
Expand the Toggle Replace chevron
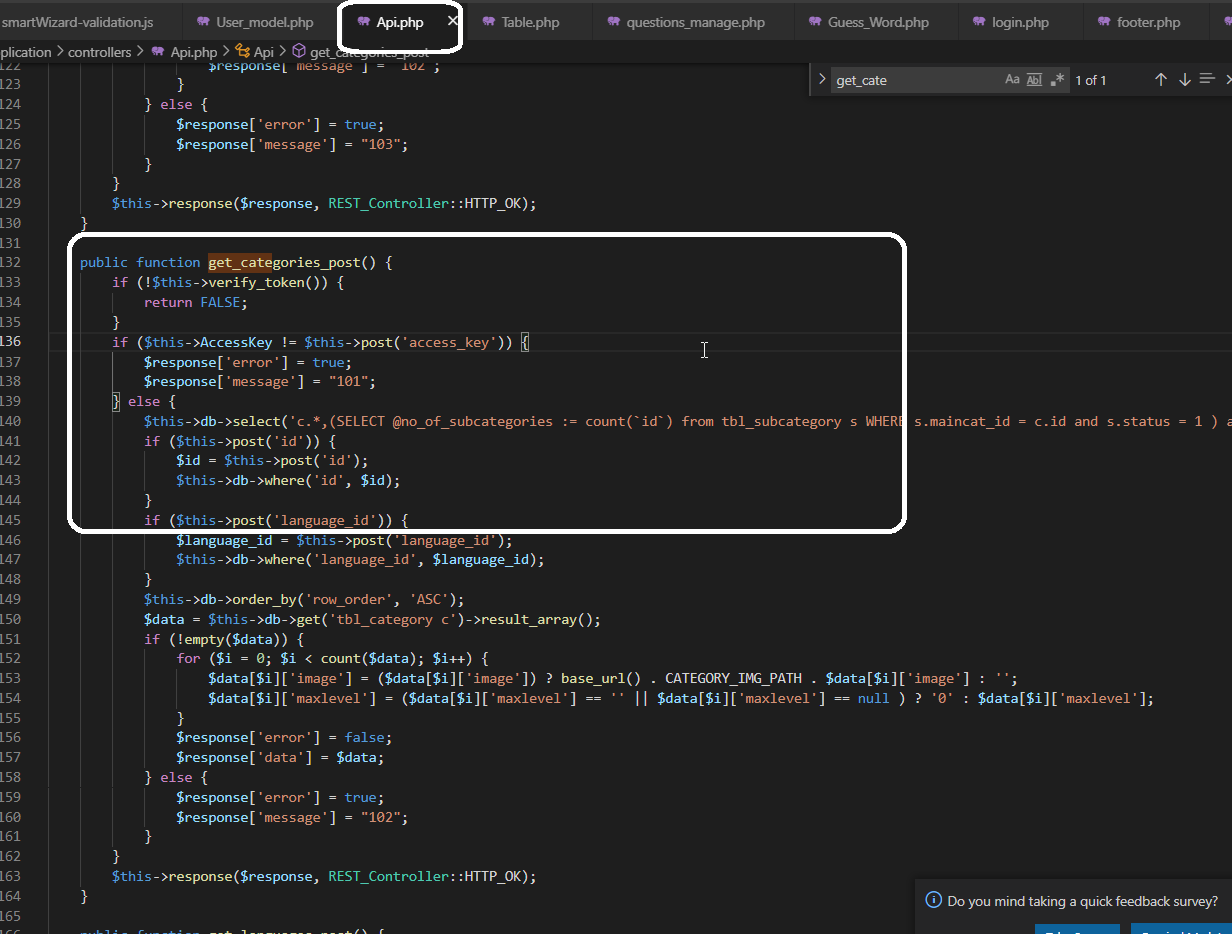click(821, 80)
